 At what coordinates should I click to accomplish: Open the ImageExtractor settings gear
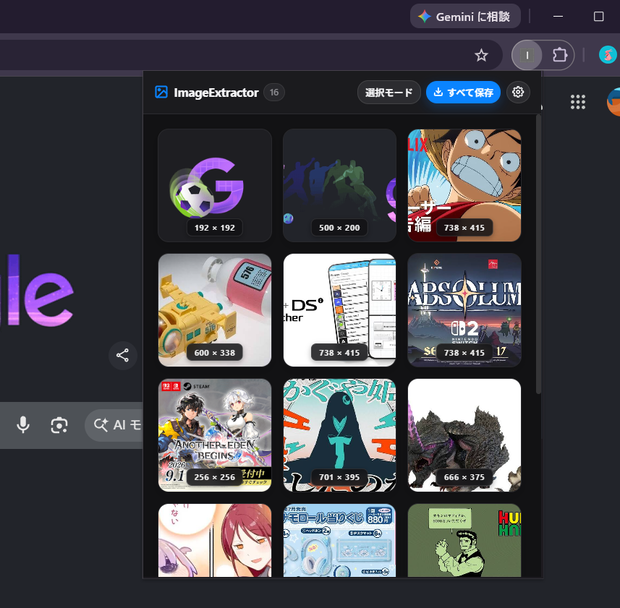518,92
